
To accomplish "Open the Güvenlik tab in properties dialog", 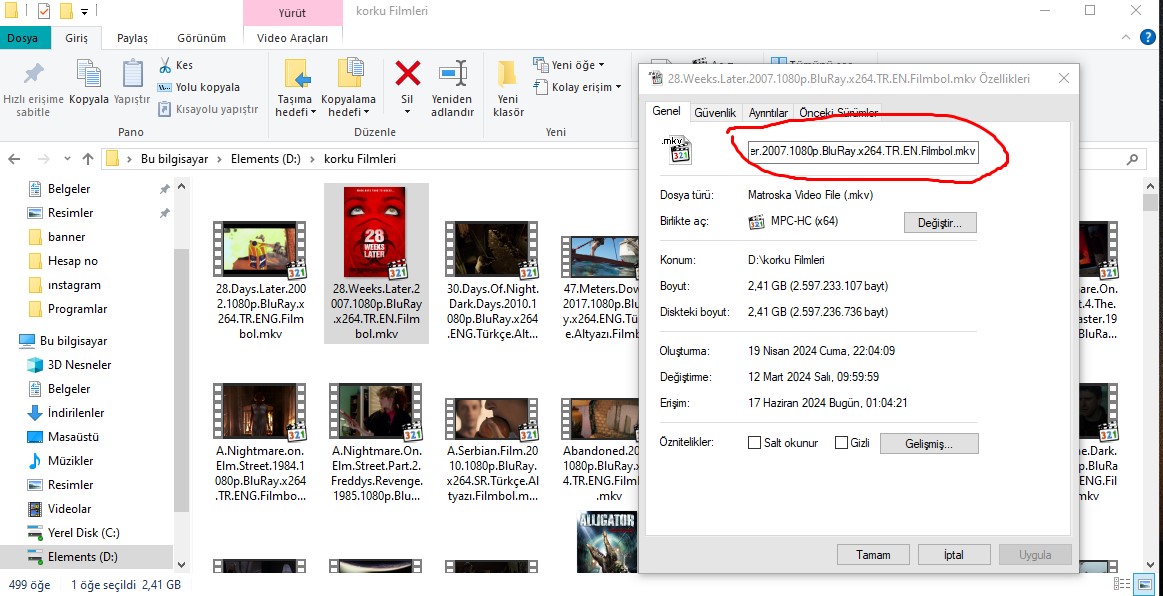I will coord(715,113).
